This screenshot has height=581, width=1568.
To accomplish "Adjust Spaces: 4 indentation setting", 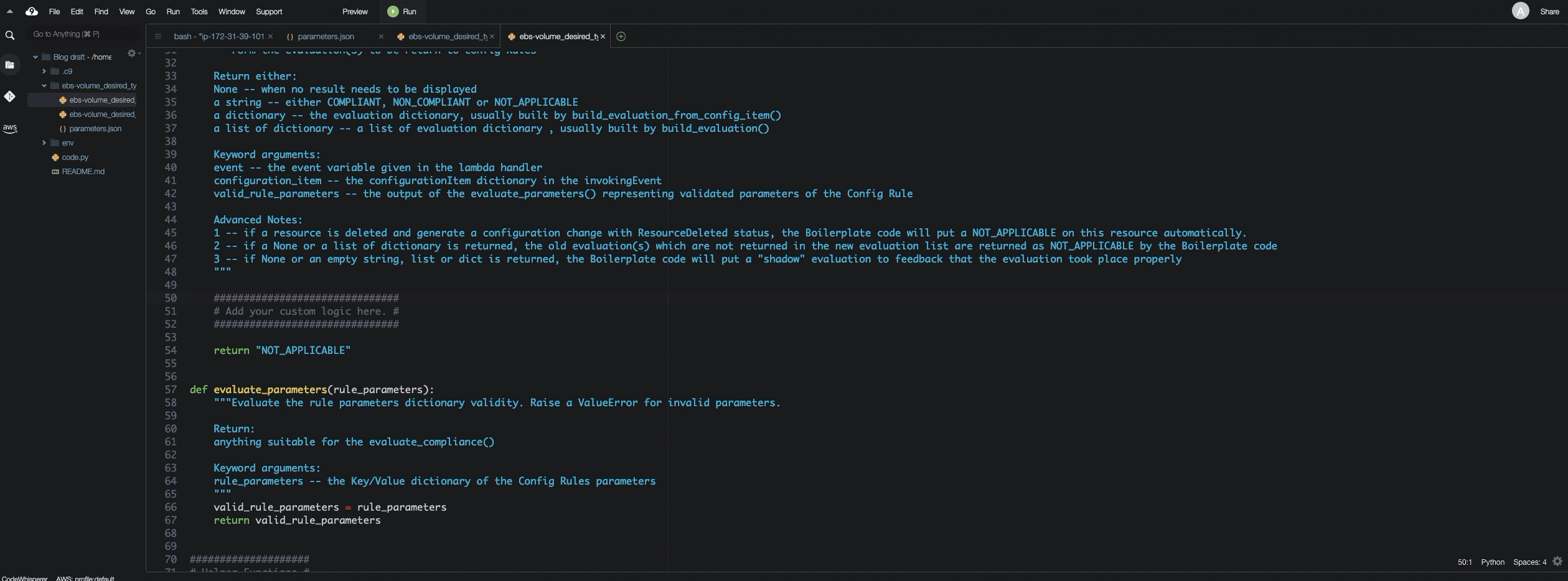I will click(1529, 562).
